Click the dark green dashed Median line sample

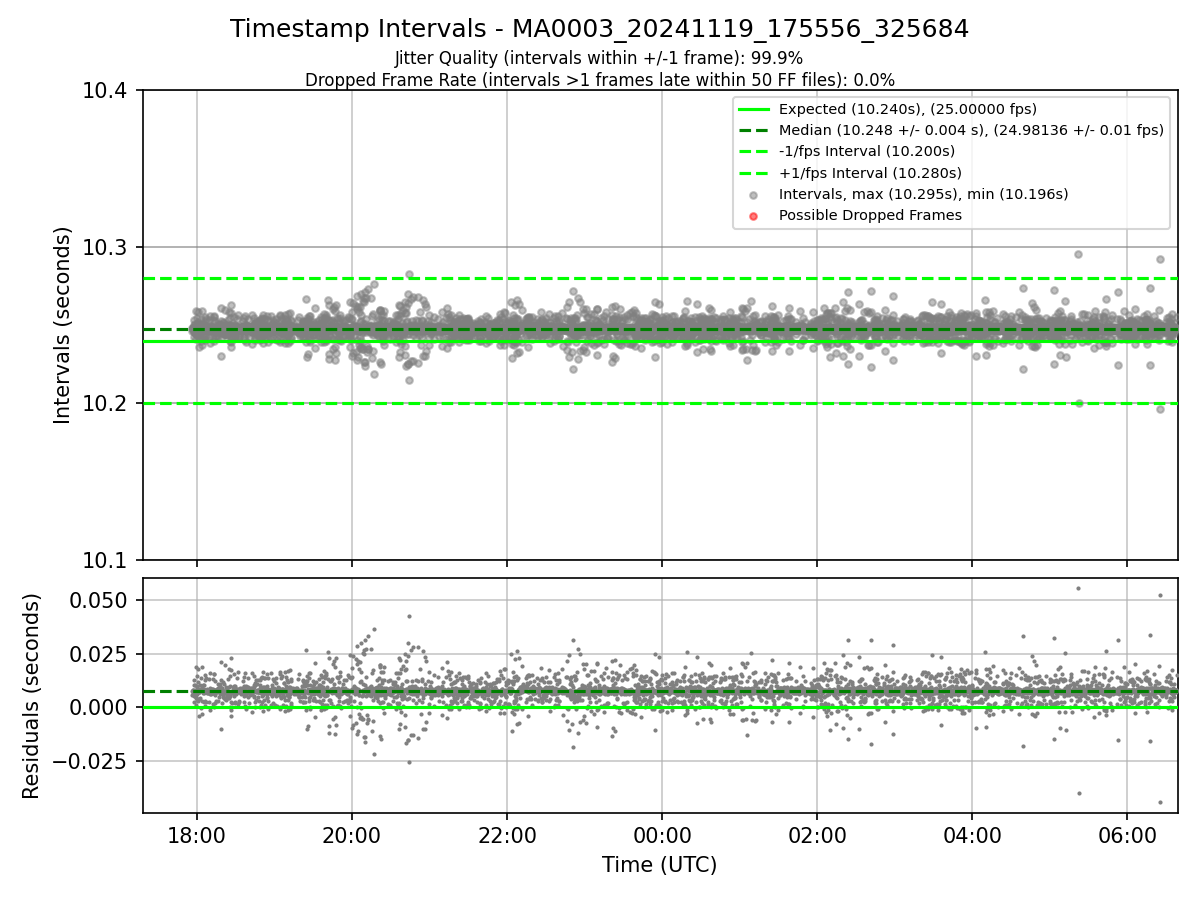point(754,130)
